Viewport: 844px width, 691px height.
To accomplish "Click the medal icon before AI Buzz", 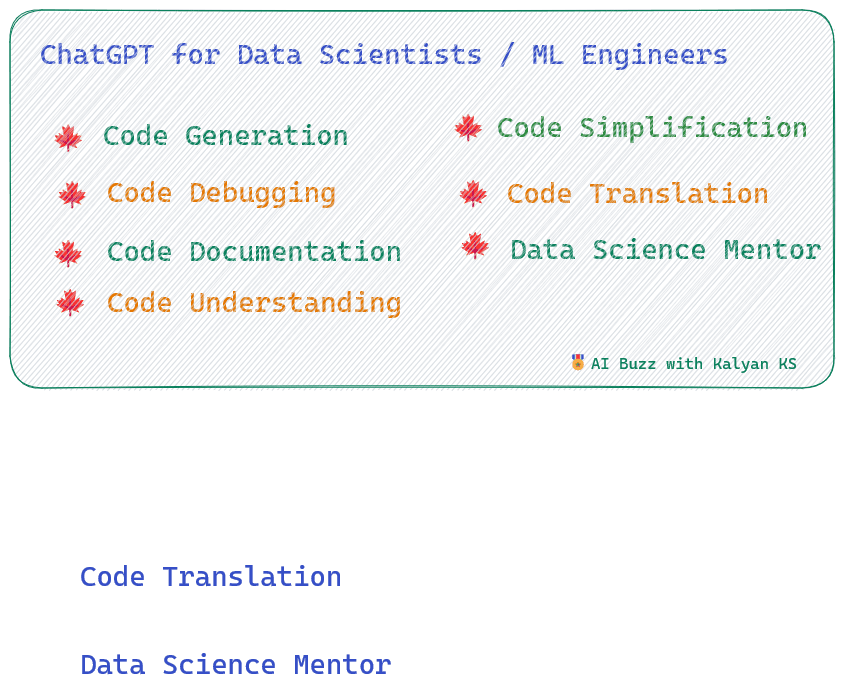I will [578, 362].
